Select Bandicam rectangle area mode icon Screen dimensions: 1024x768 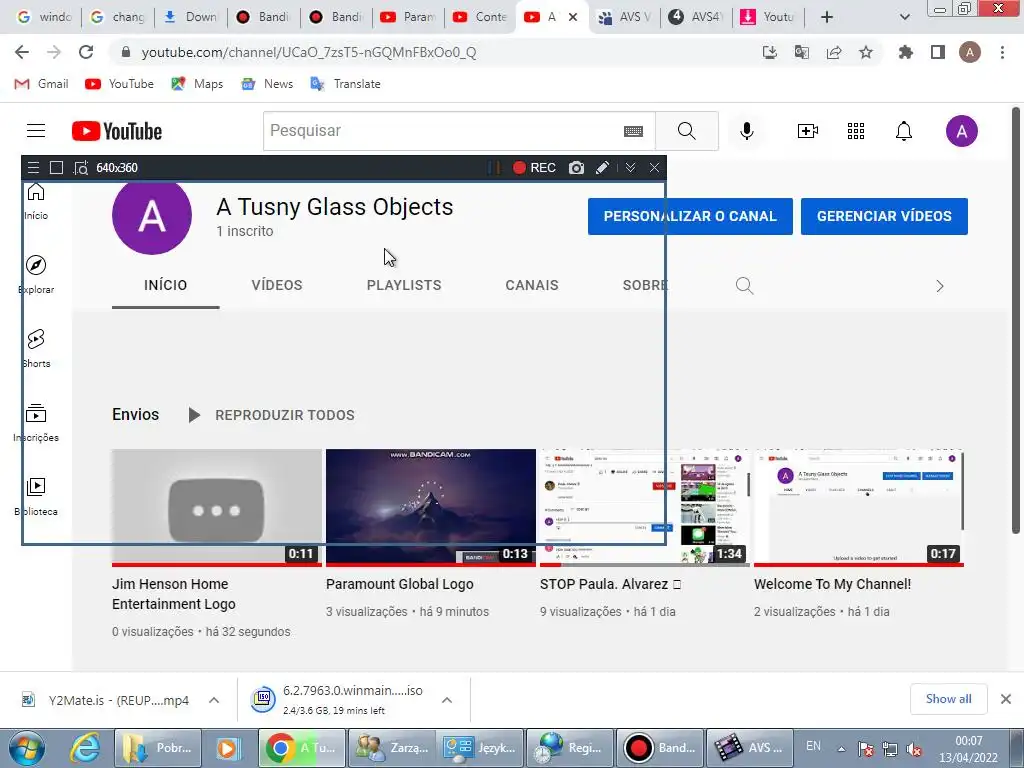pyautogui.click(x=57, y=168)
